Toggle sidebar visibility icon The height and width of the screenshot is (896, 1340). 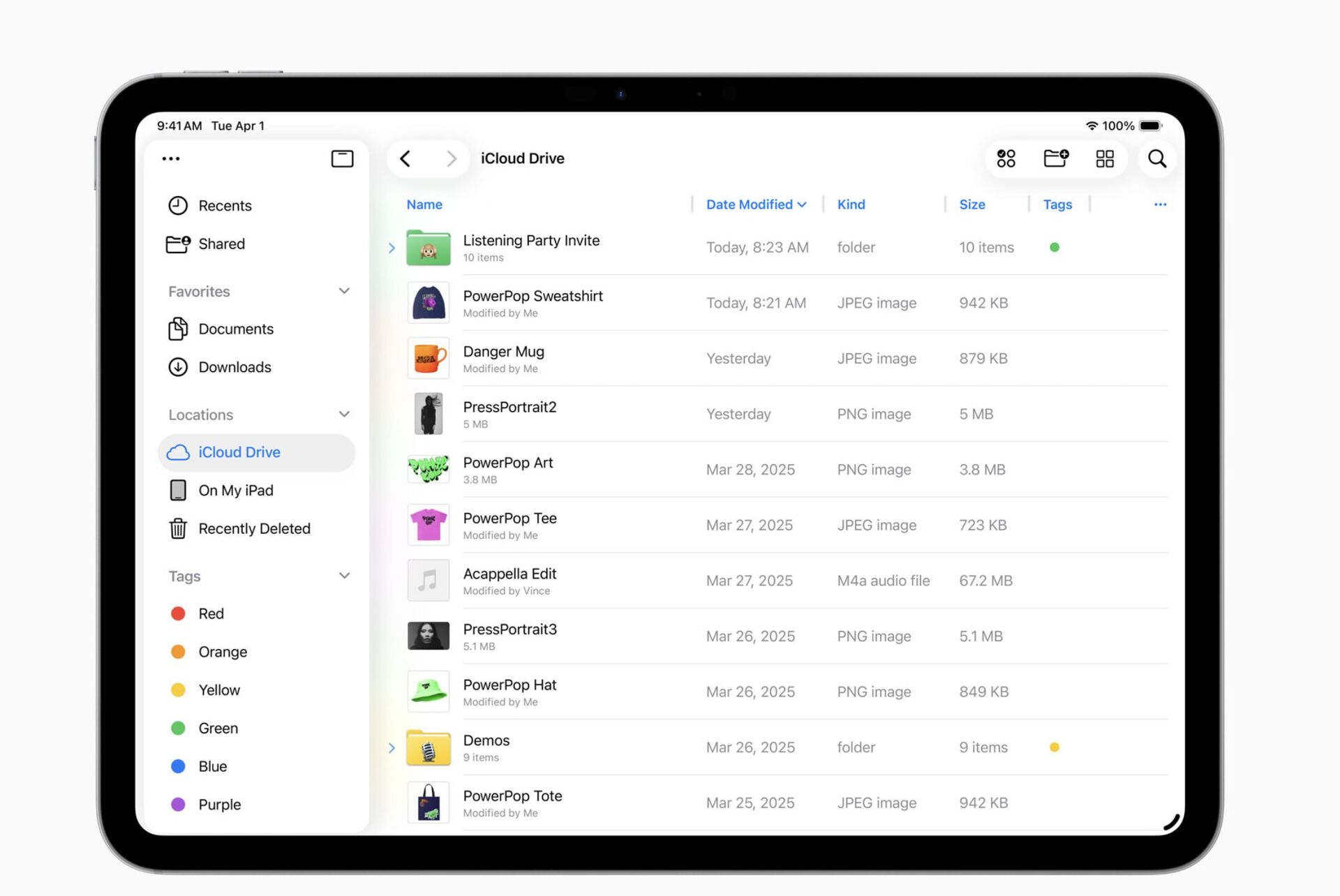pyautogui.click(x=342, y=159)
